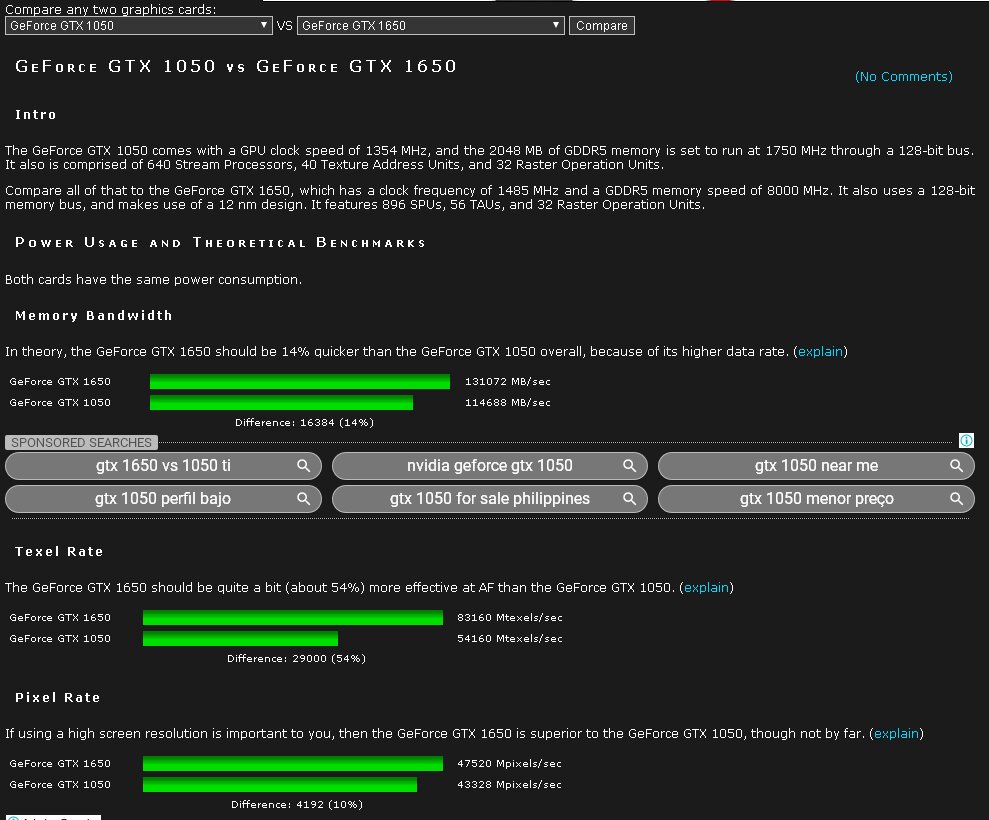Open the GeForce GTX 1050 dropdown
This screenshot has height=820, width=989.
click(138, 26)
